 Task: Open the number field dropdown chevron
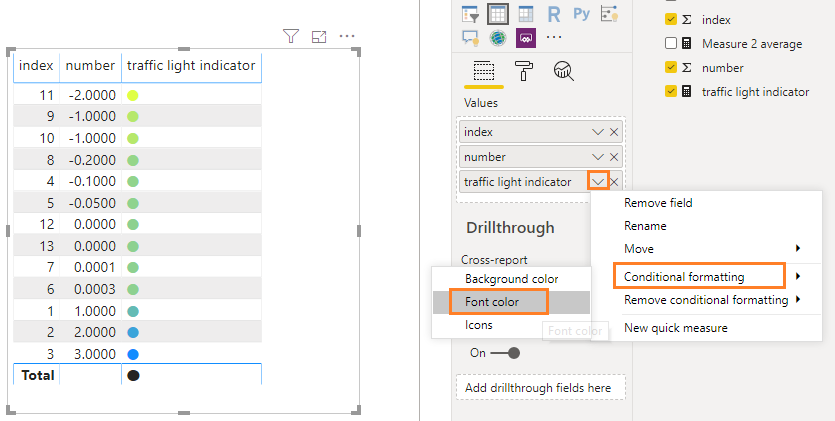coord(597,157)
